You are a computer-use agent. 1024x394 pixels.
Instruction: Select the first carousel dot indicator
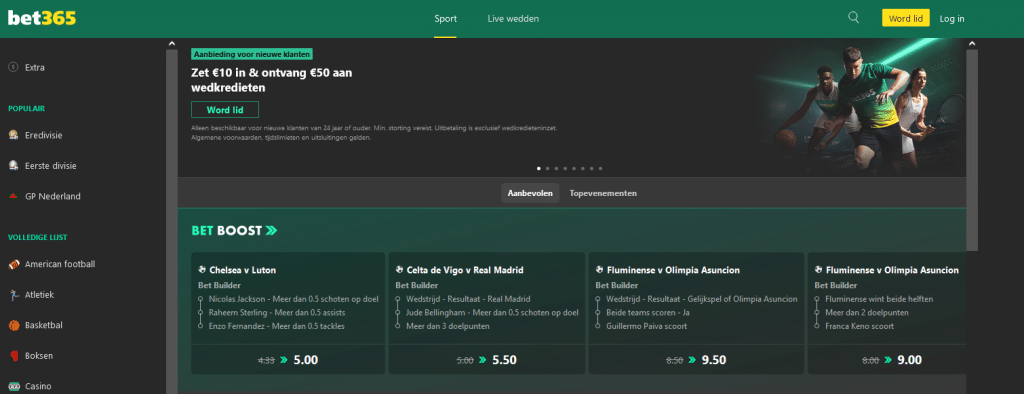[539, 169]
